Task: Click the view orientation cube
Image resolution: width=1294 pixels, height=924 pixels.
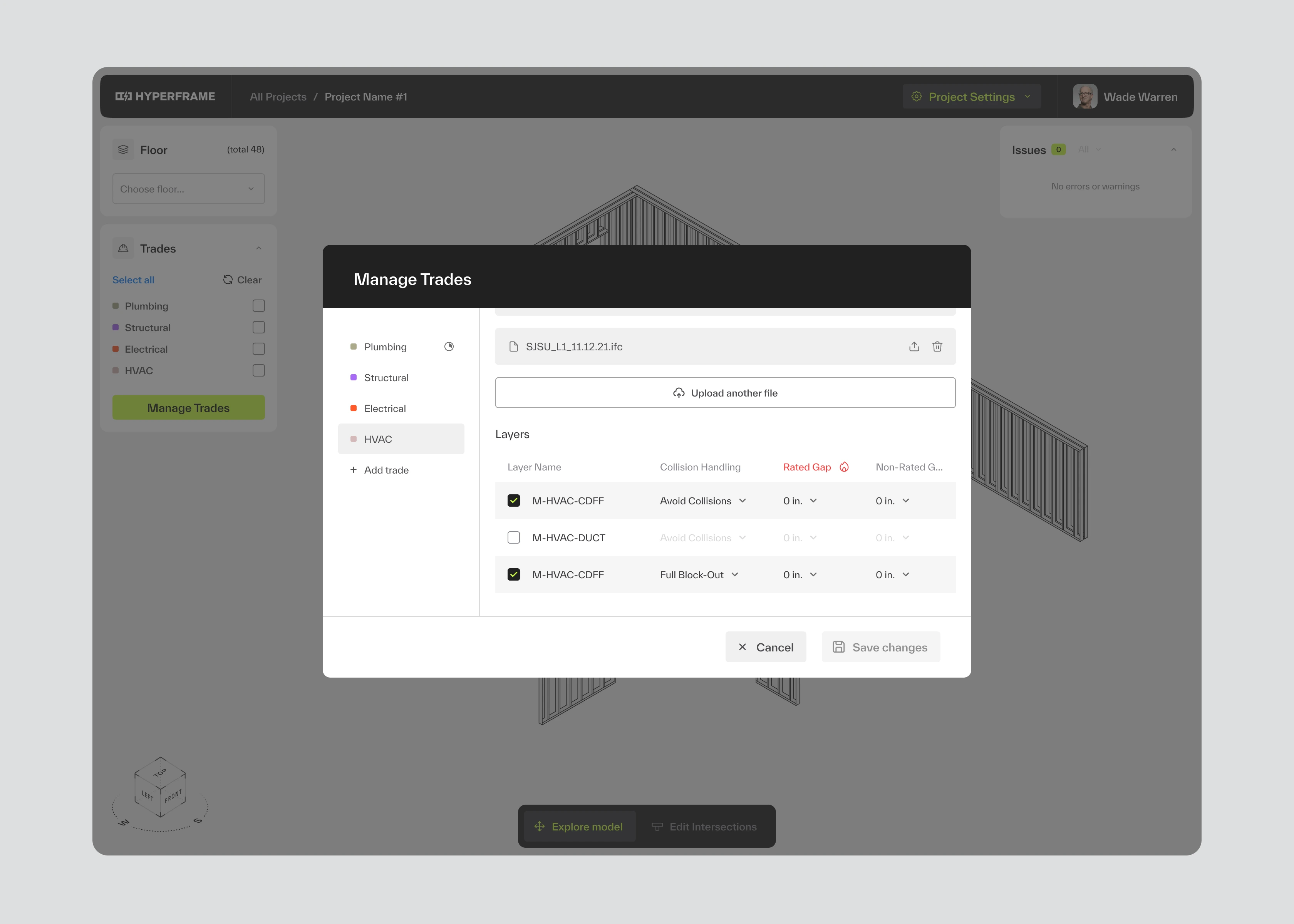Action: pos(160,787)
